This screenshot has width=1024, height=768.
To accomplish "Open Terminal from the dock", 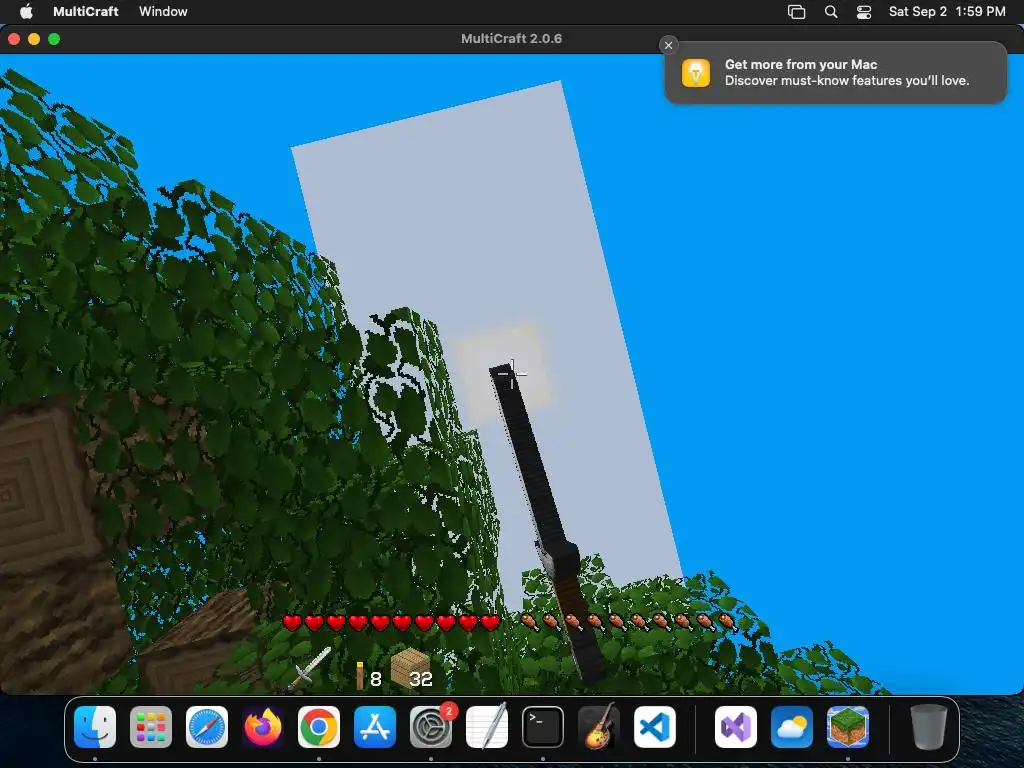I will (x=543, y=727).
